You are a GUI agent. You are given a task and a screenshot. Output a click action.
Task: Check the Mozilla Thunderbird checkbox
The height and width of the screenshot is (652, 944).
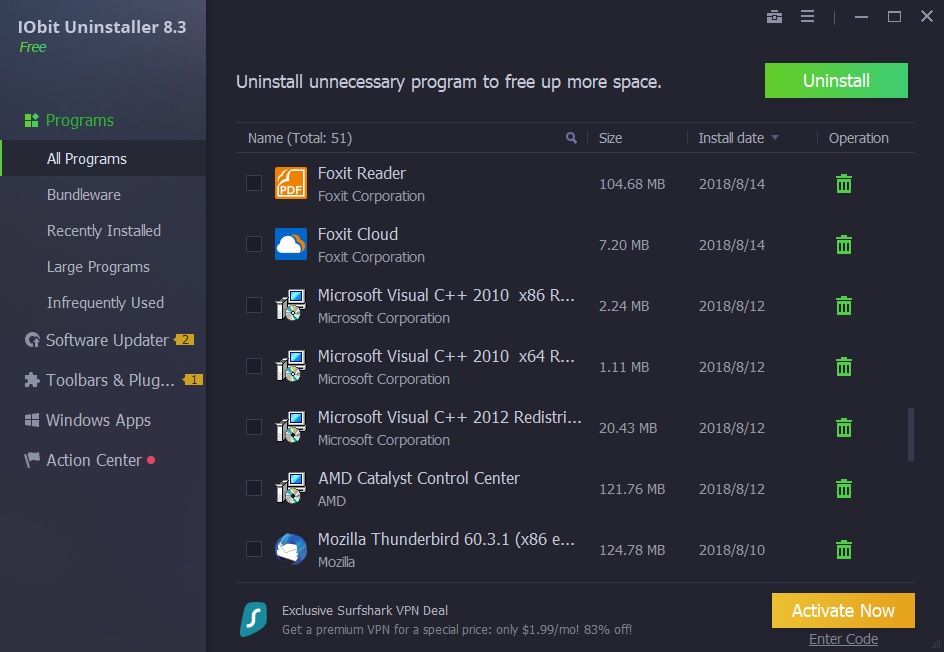pyautogui.click(x=254, y=548)
